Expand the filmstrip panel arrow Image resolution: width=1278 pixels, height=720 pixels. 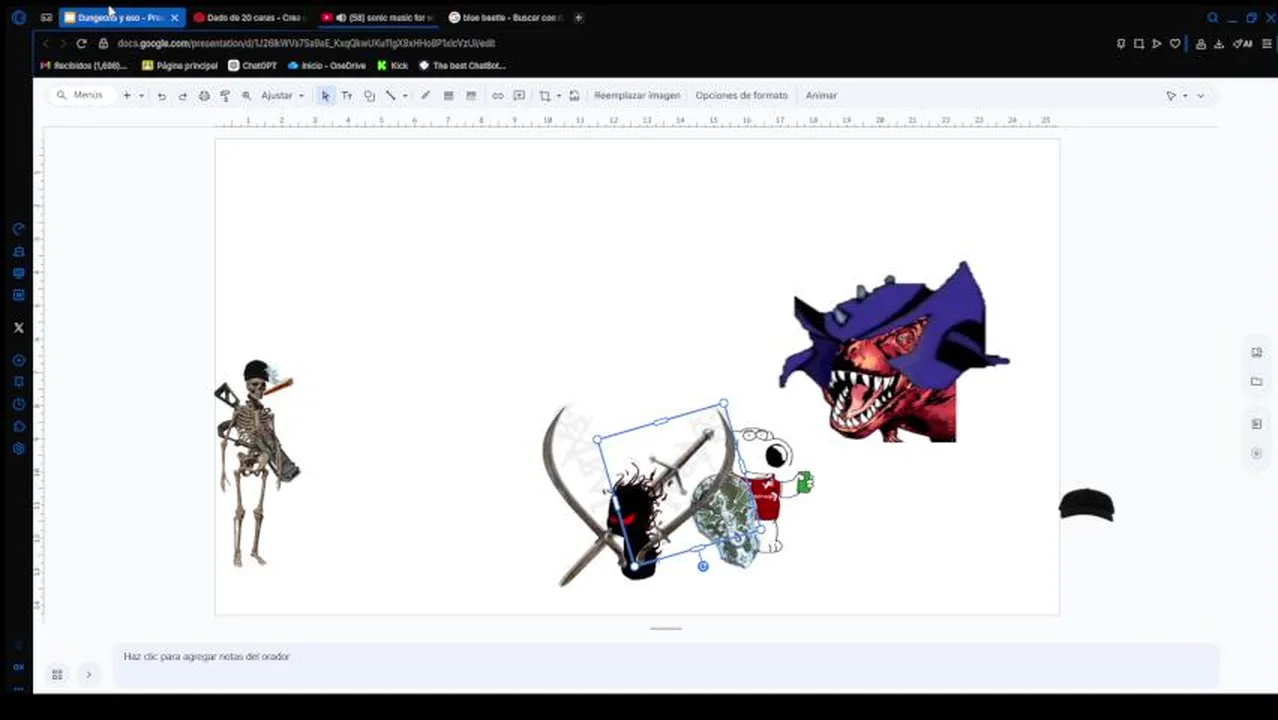(x=88, y=675)
